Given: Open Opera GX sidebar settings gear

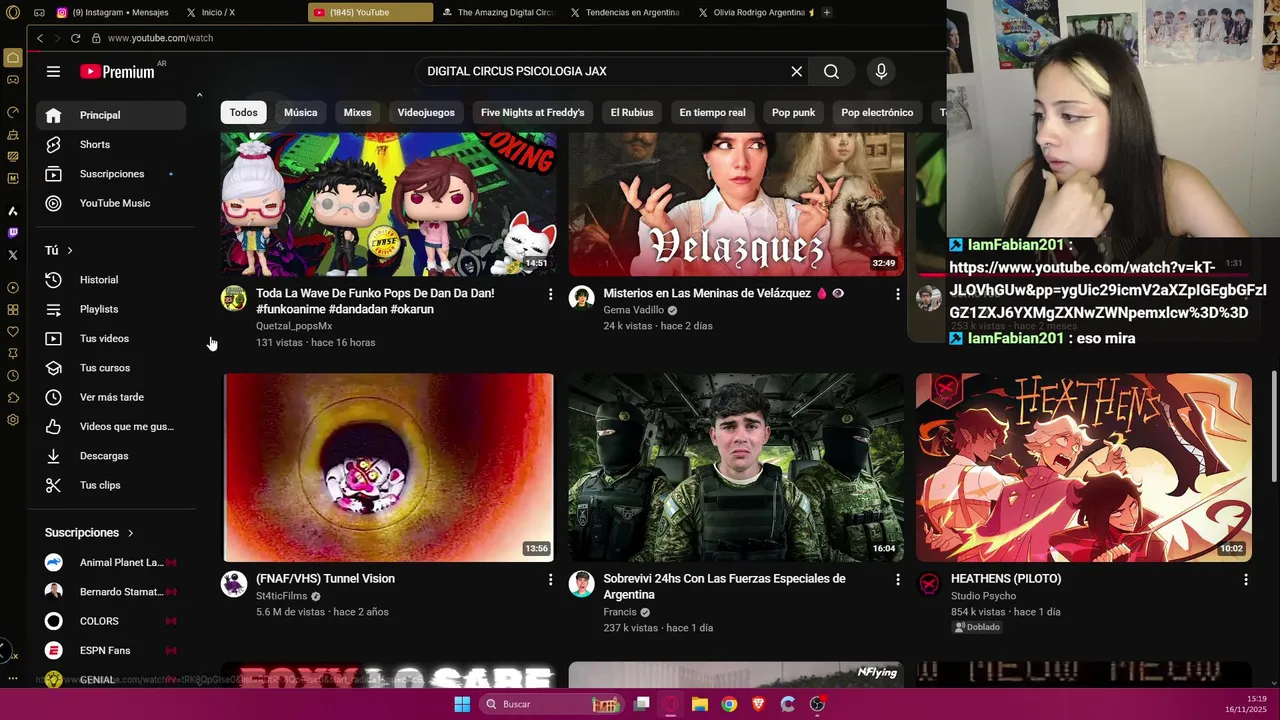Looking at the screenshot, I should click(x=13, y=420).
